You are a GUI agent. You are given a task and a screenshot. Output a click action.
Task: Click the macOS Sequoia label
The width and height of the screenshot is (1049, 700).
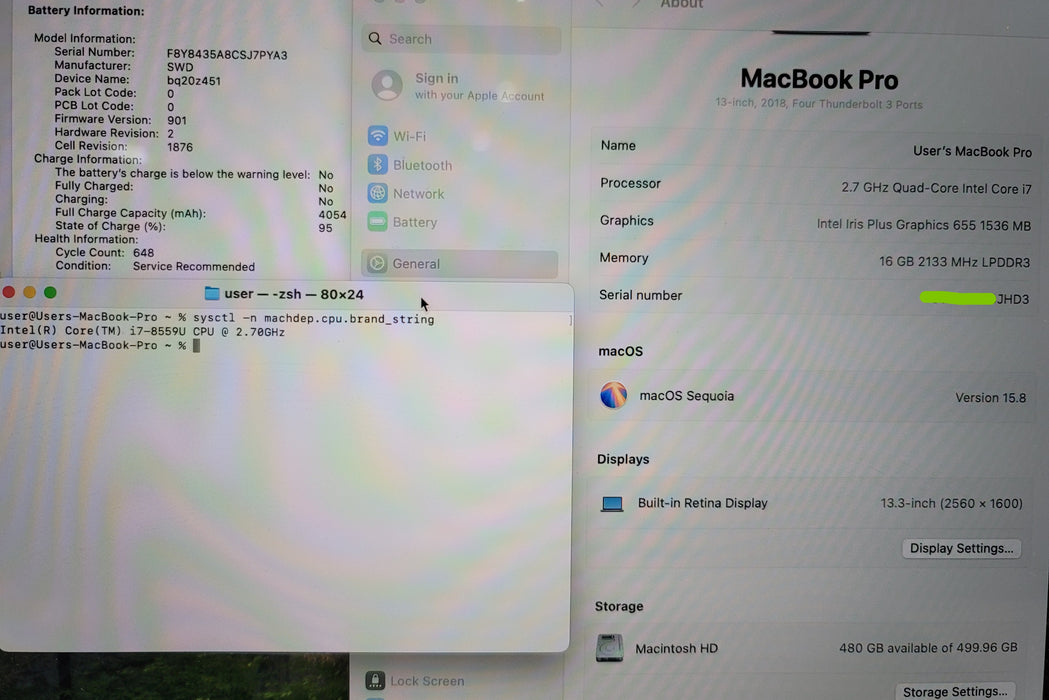pyautogui.click(x=686, y=396)
